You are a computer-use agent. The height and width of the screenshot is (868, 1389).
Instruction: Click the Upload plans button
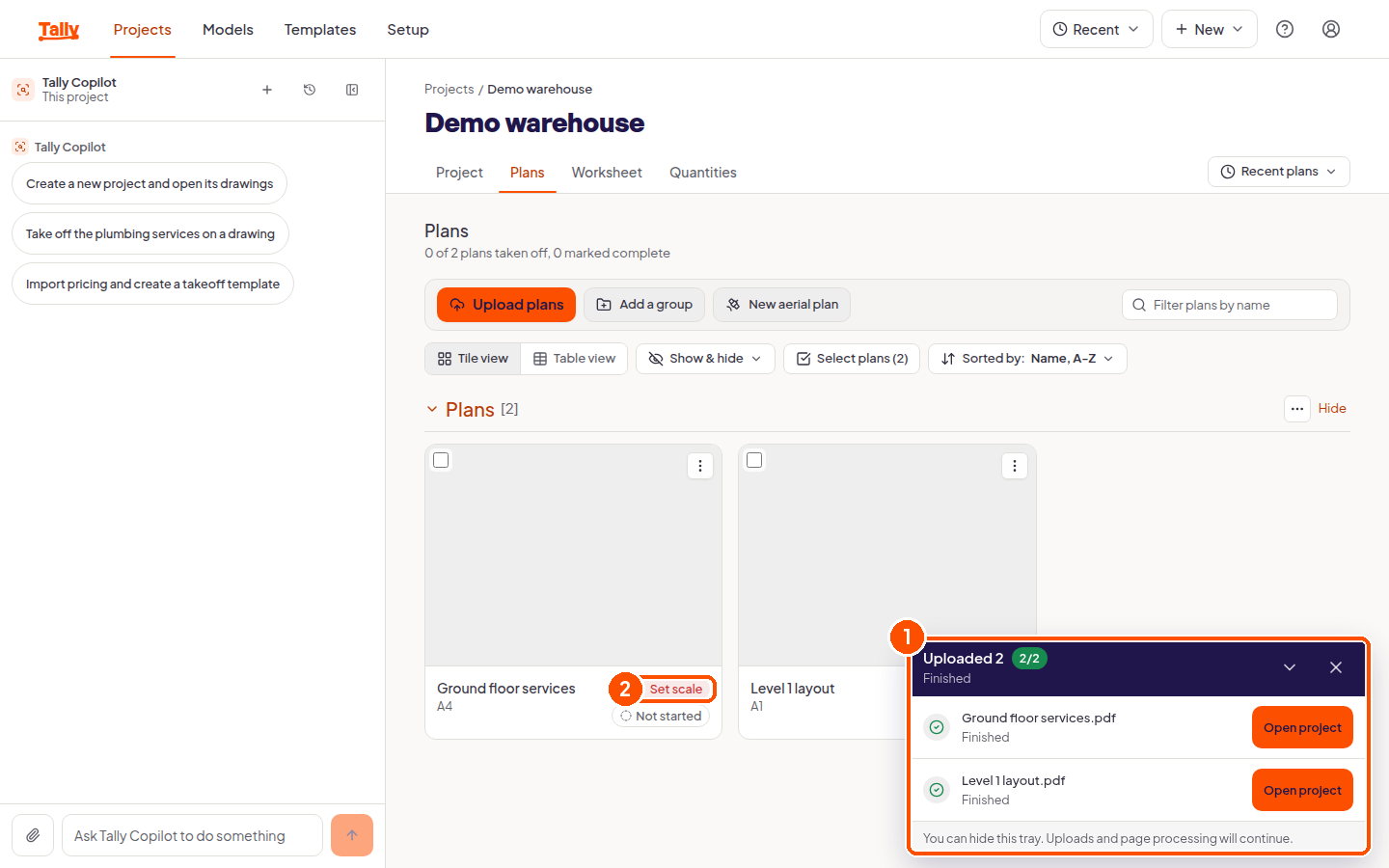tap(506, 305)
